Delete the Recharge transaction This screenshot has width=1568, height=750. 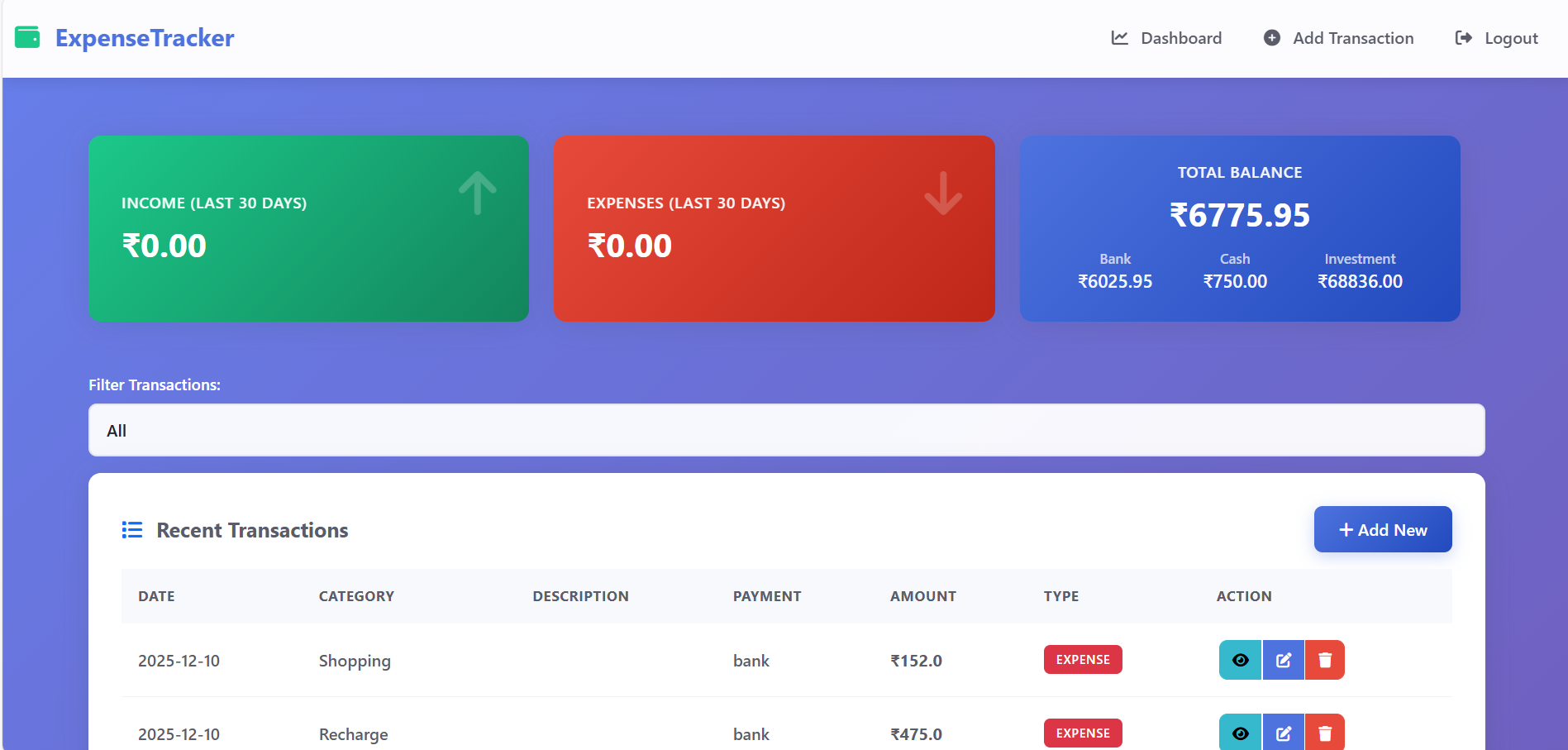click(x=1325, y=733)
